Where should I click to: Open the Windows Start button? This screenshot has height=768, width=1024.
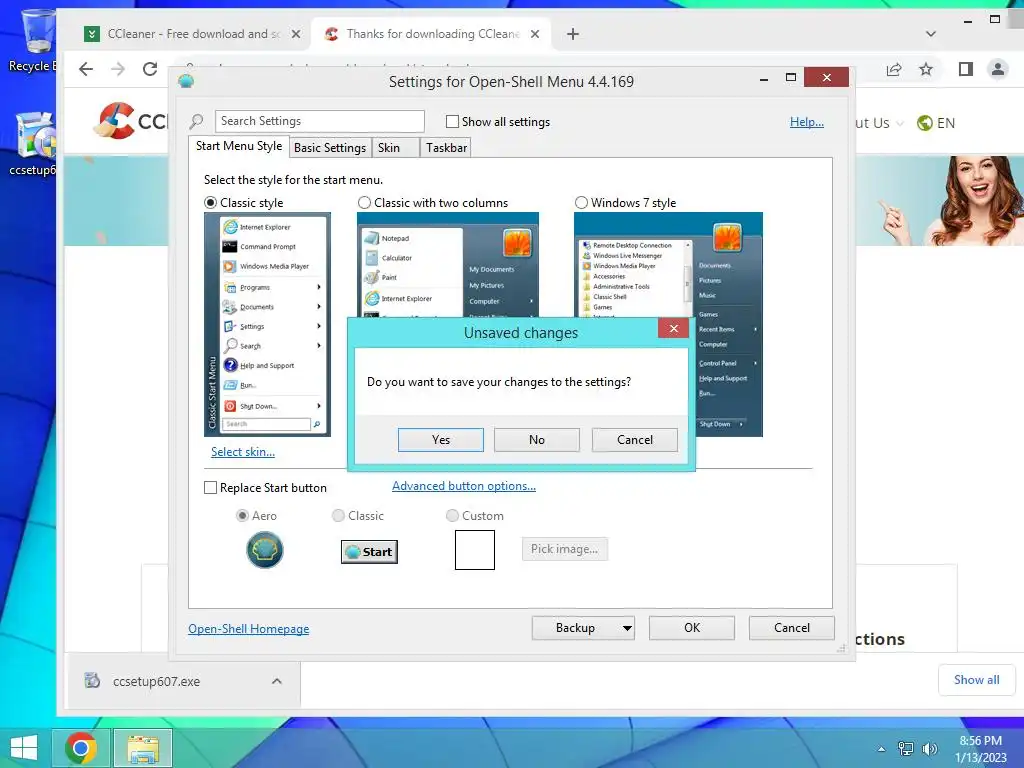point(24,748)
